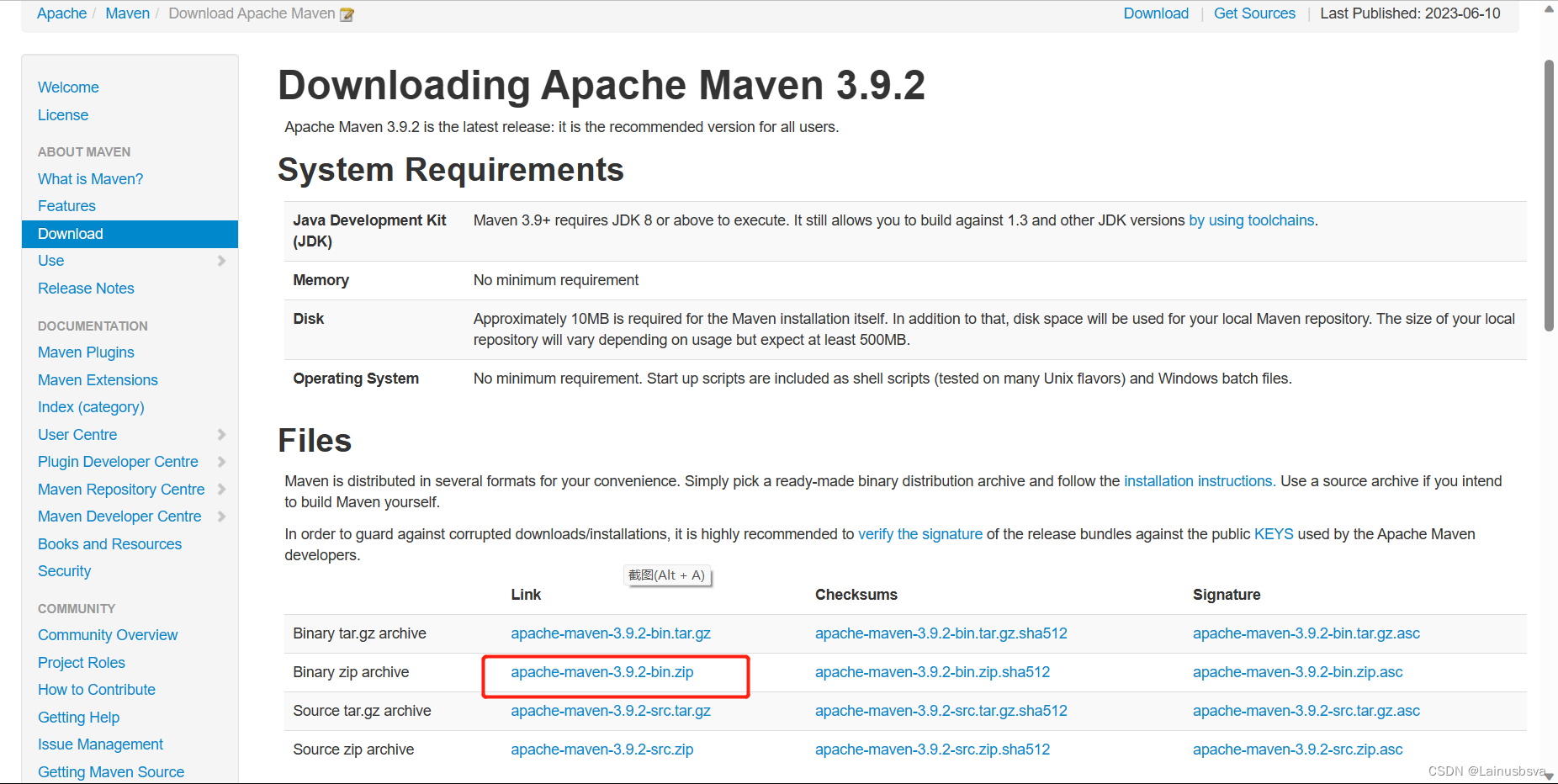This screenshot has width=1558, height=784.
Task: Expand the Use submenu chevron
Action: pyautogui.click(x=221, y=261)
